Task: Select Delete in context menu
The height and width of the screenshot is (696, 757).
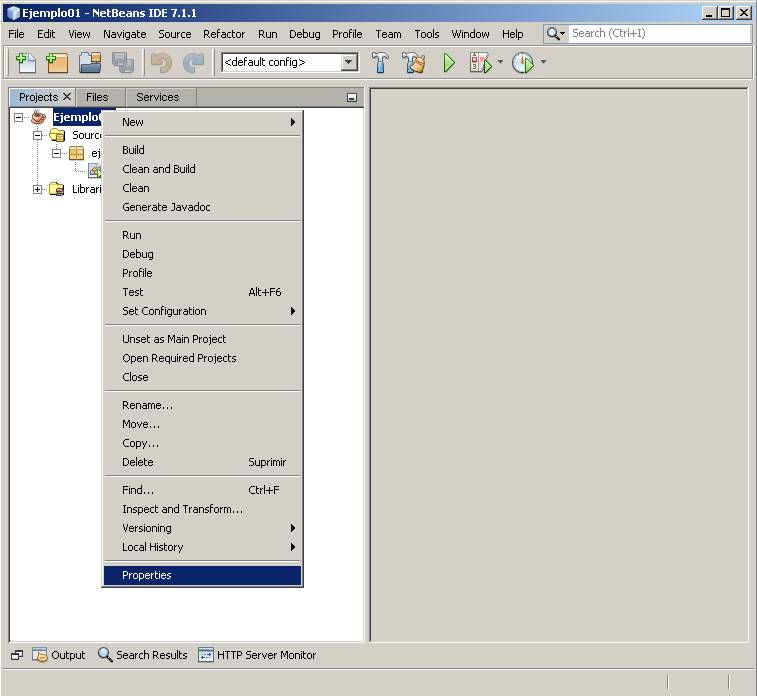Action: [202, 462]
